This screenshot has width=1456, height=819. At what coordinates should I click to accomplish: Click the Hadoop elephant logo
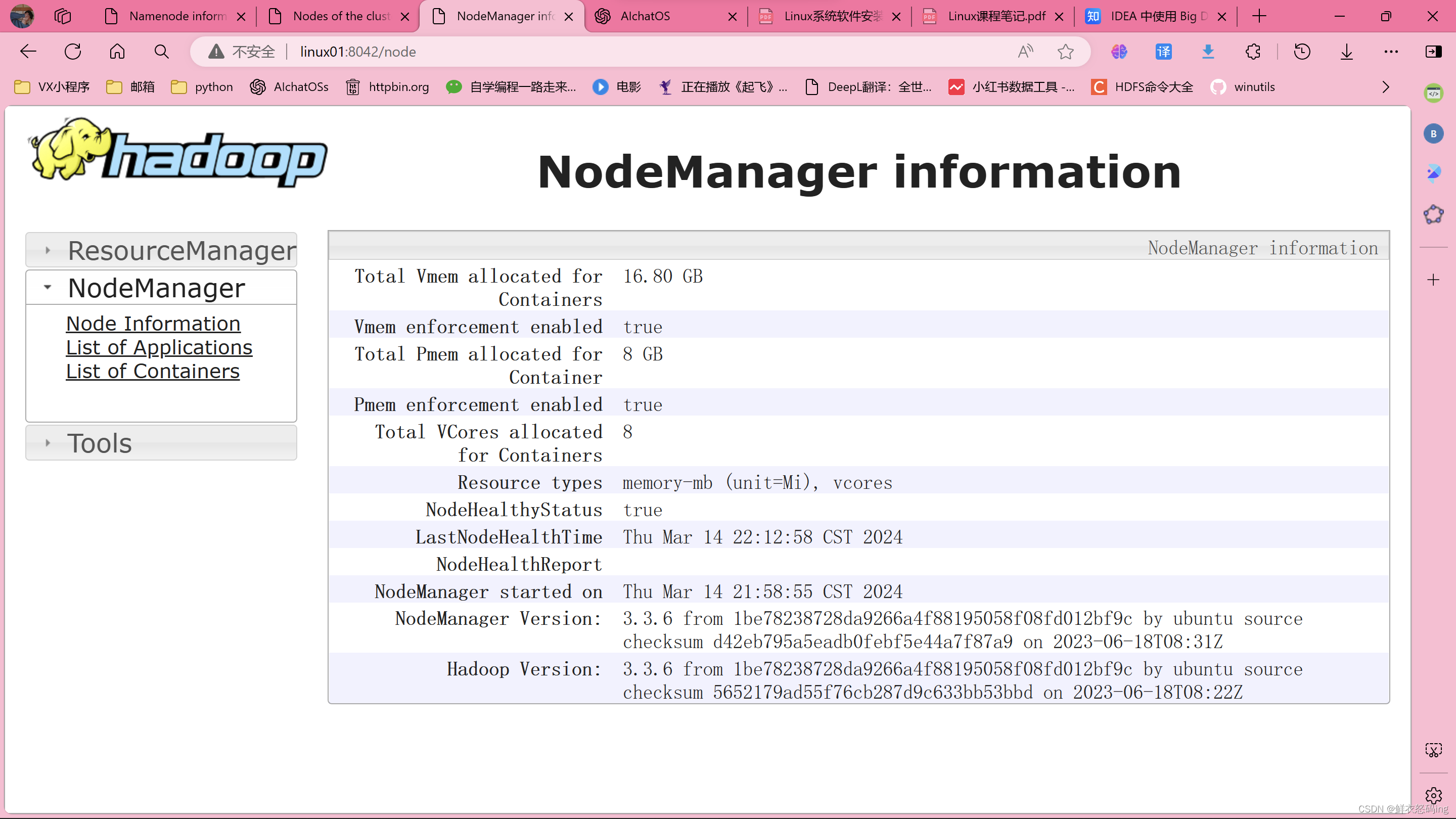(178, 153)
